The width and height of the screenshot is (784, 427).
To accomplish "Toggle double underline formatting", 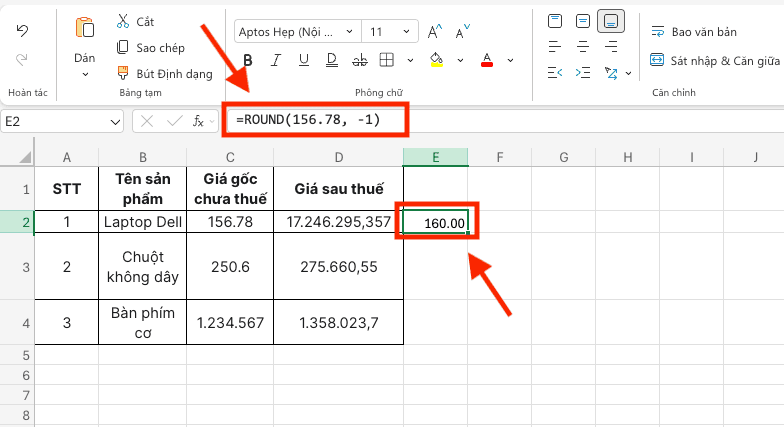I will point(332,60).
